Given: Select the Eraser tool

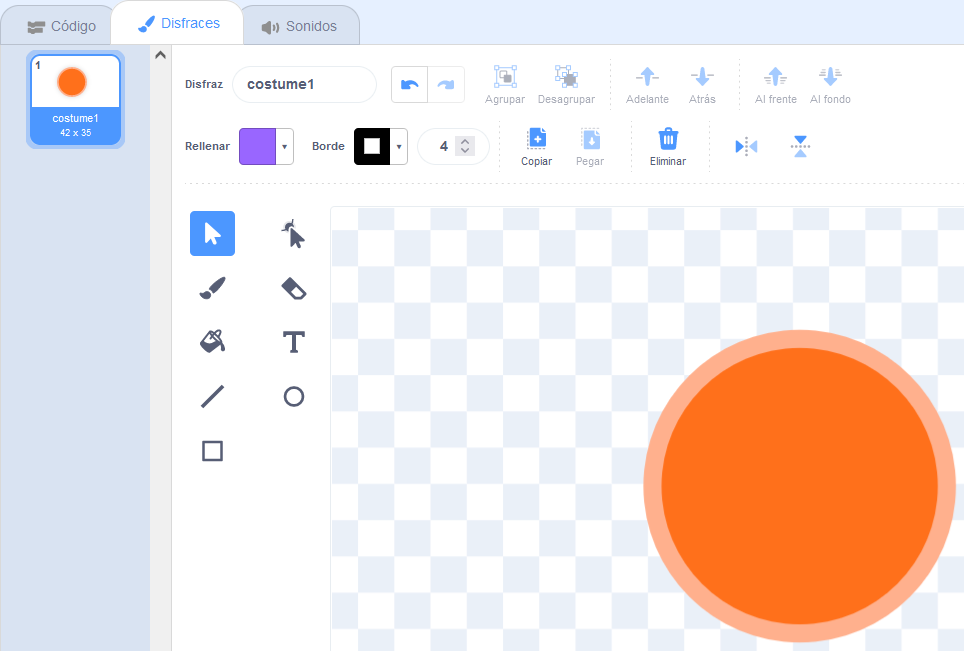Looking at the screenshot, I should click(293, 288).
